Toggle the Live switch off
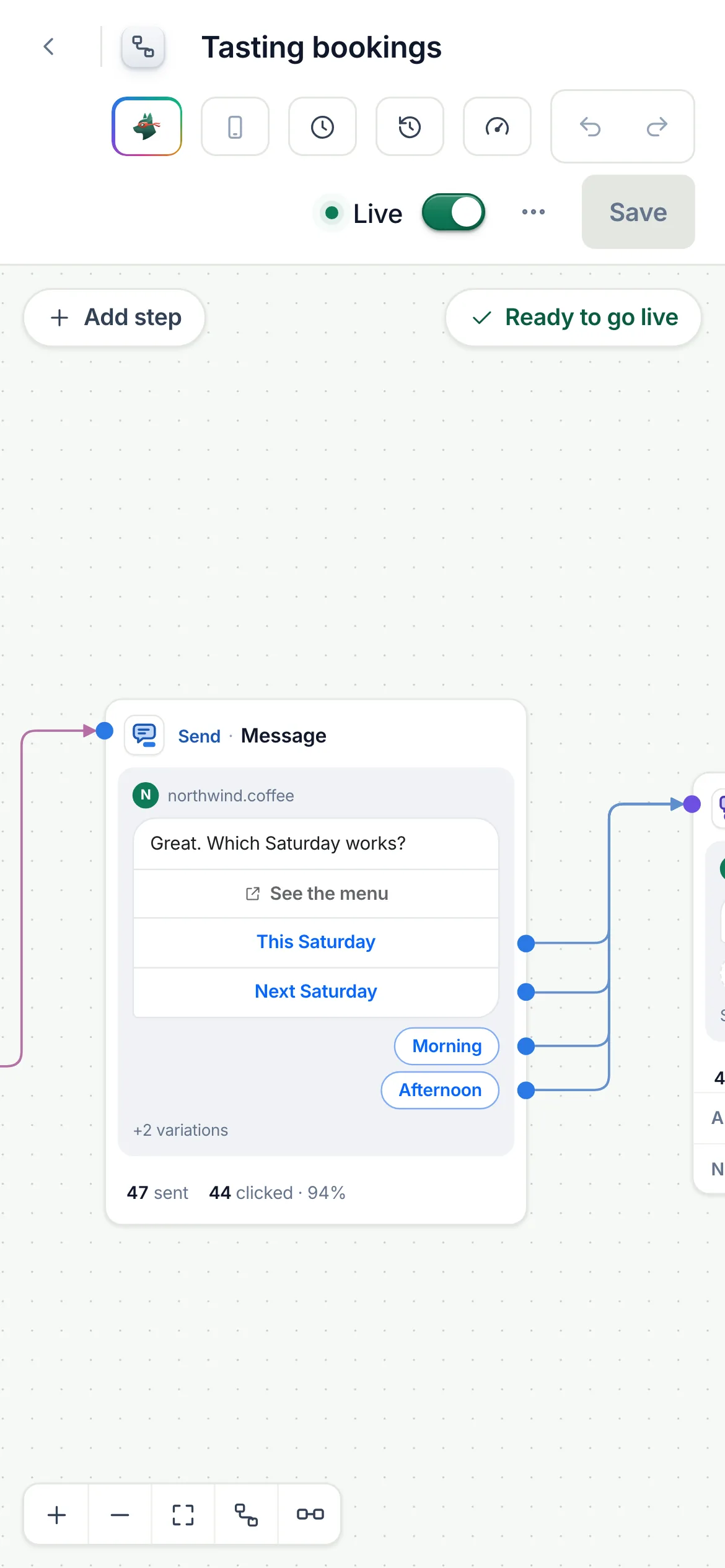Screen dimensions: 725x1568 pyautogui.click(x=454, y=212)
